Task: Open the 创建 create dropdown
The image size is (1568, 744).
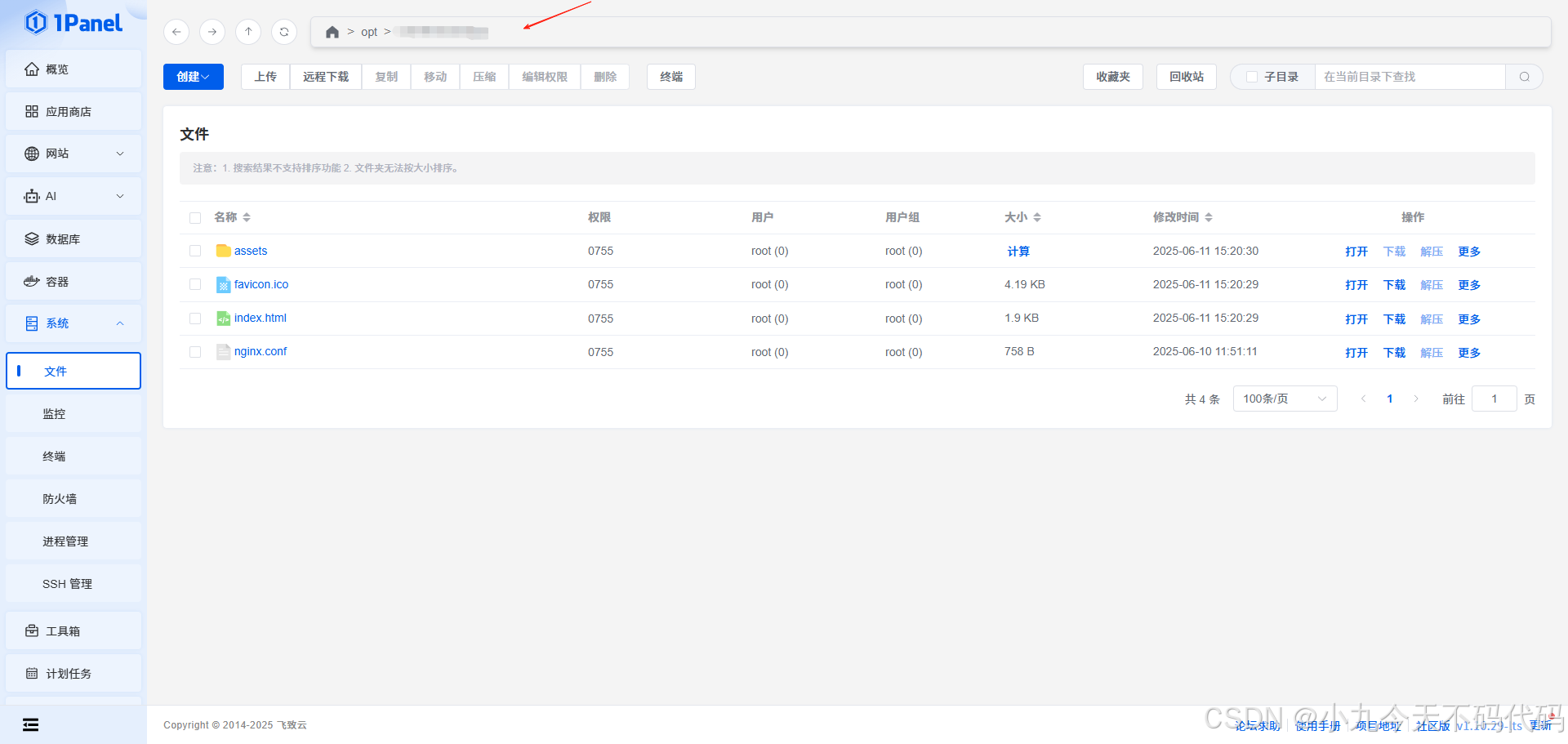Action: click(x=193, y=76)
